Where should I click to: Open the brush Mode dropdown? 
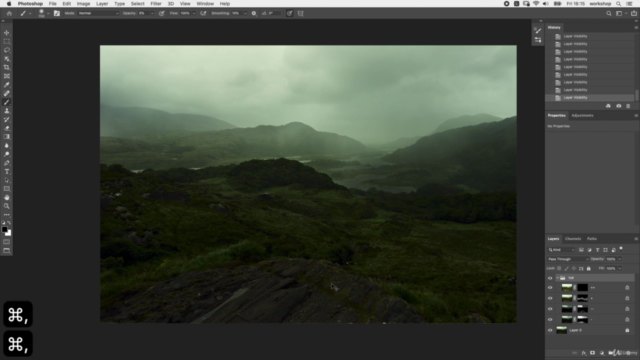98,13
